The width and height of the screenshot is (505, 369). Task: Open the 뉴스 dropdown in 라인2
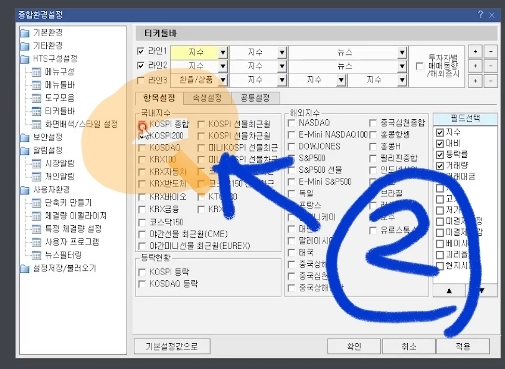(402, 67)
